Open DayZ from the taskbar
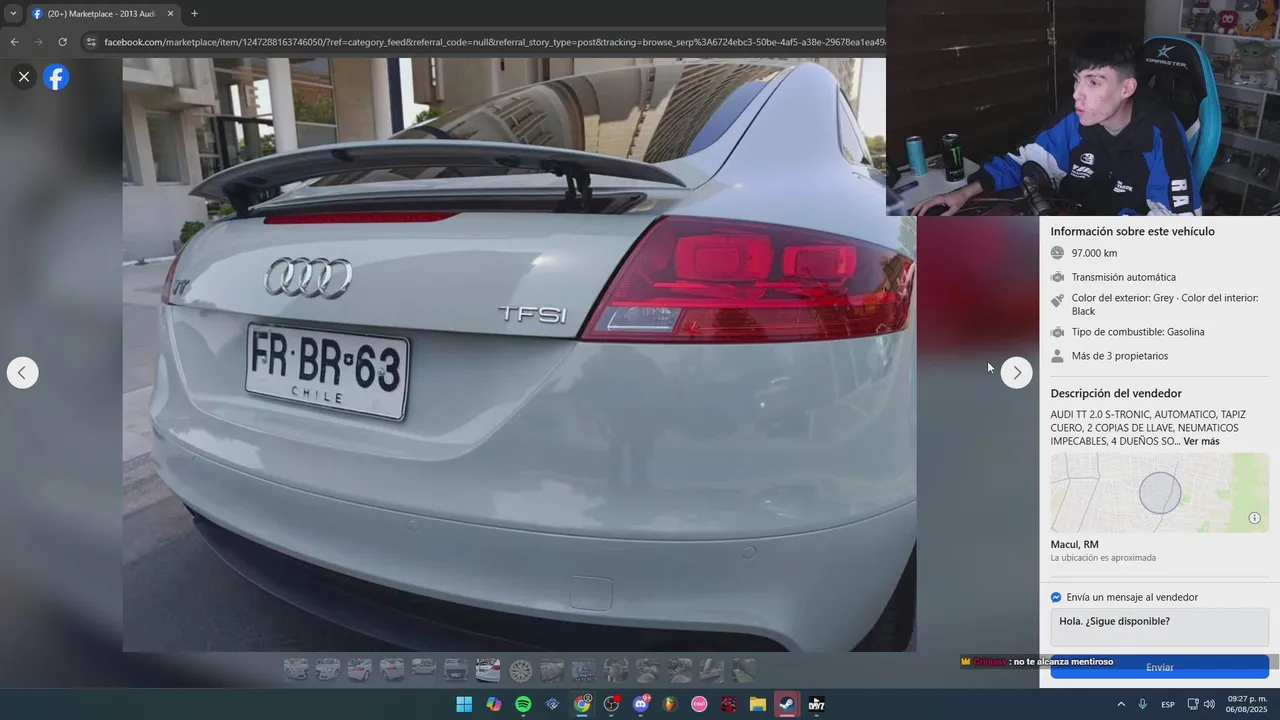 (817, 704)
